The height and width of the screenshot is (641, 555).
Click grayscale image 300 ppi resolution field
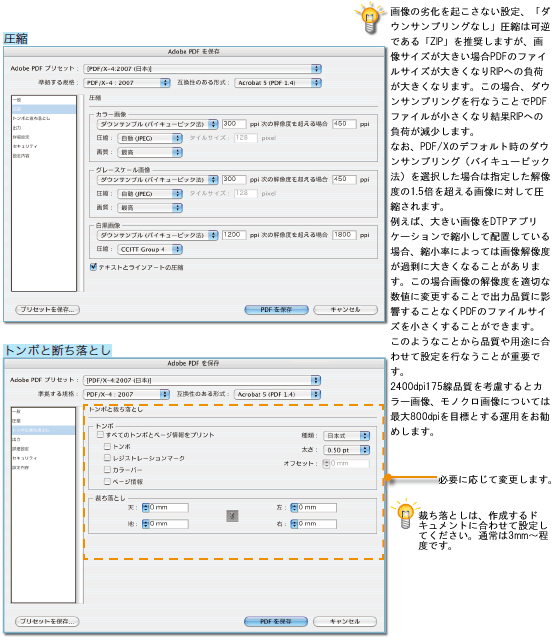click(x=234, y=179)
